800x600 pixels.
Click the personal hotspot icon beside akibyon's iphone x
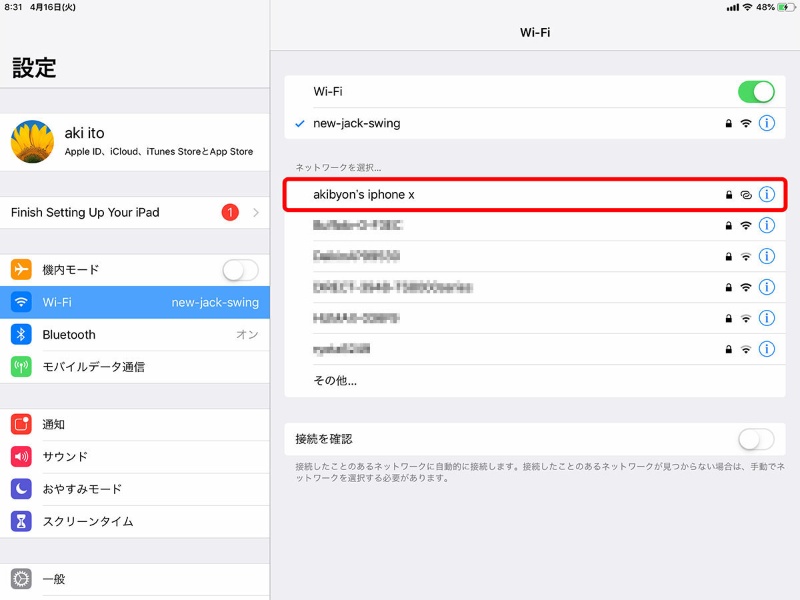746,195
